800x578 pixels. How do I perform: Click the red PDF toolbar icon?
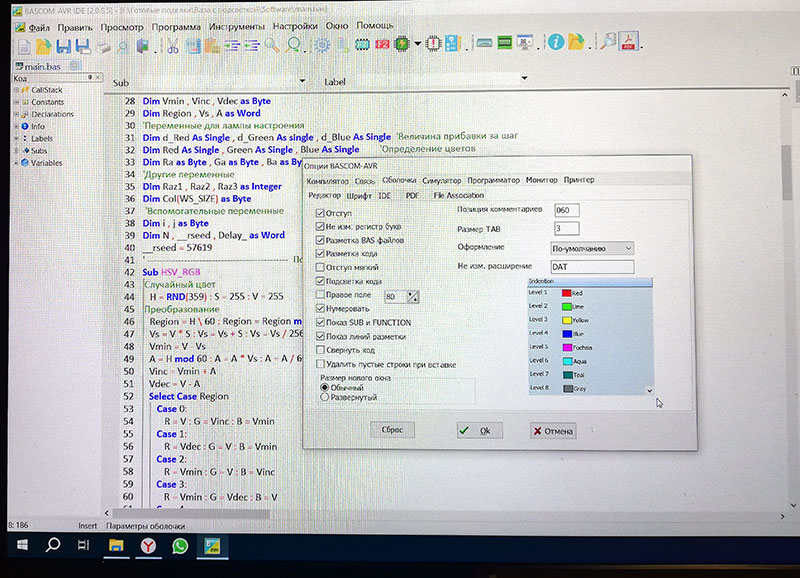coord(629,41)
